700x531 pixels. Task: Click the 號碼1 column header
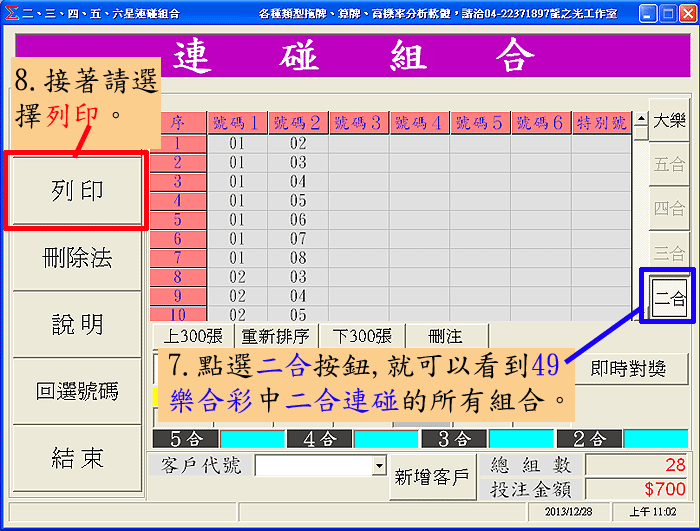[x=238, y=123]
